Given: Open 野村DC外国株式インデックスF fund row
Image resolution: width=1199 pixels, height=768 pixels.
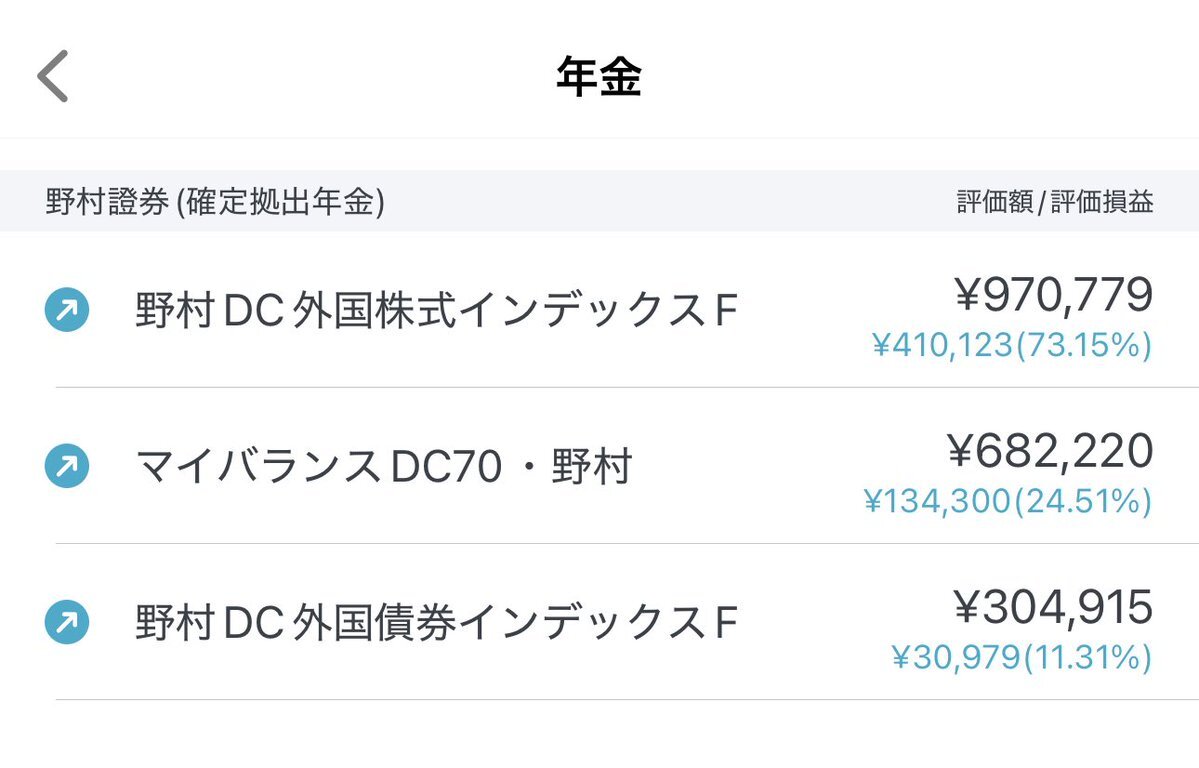Looking at the screenshot, I should pyautogui.click(x=600, y=310).
